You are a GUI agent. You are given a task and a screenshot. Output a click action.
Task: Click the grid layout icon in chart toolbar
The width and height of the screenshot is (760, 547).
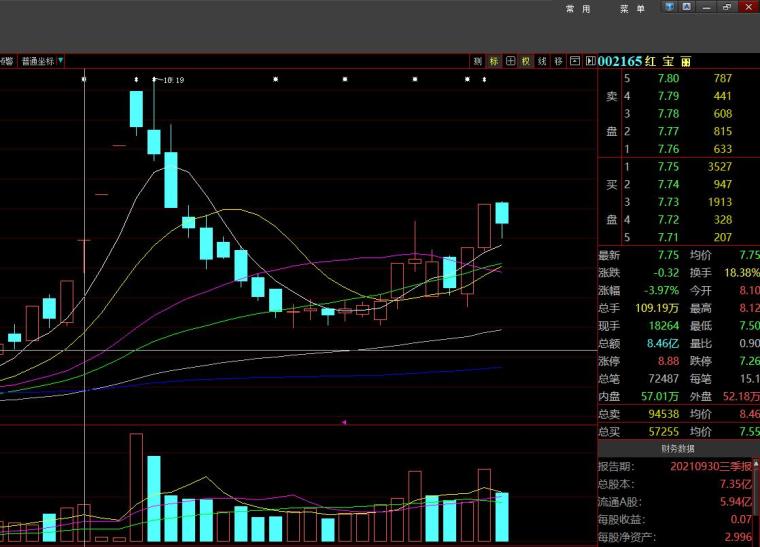point(510,61)
